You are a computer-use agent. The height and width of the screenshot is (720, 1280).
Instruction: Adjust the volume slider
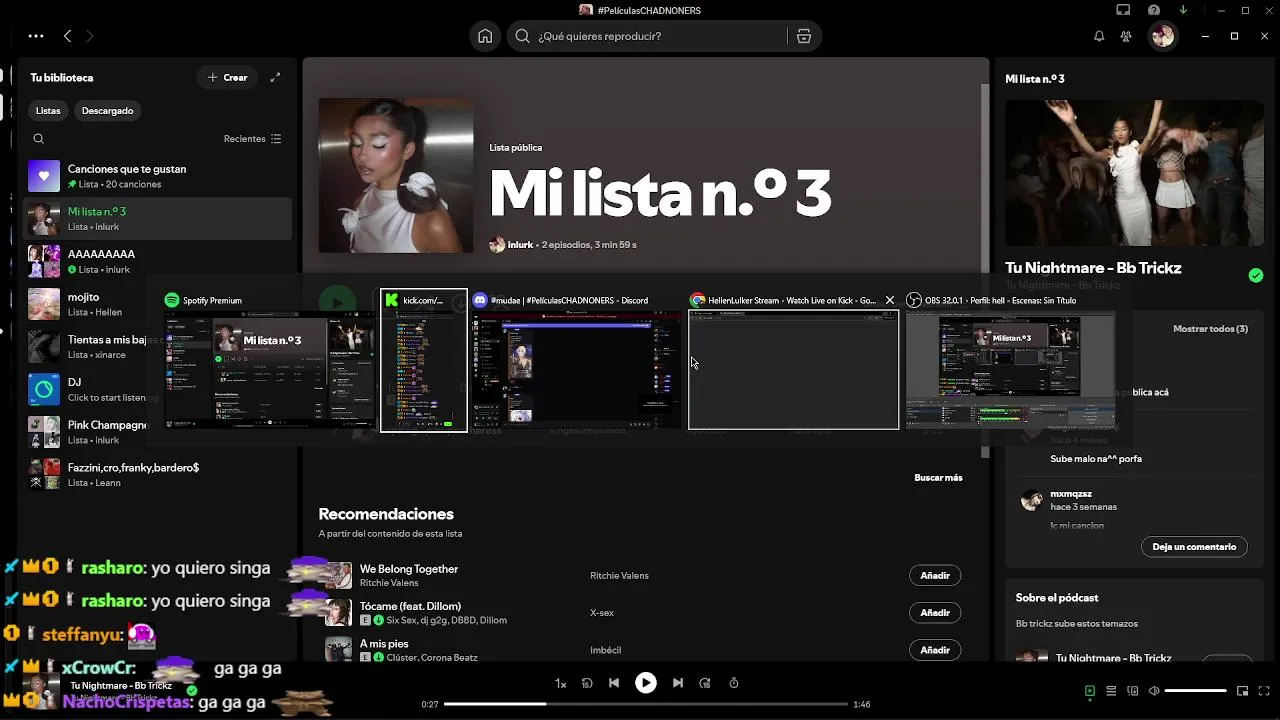pos(1196,691)
